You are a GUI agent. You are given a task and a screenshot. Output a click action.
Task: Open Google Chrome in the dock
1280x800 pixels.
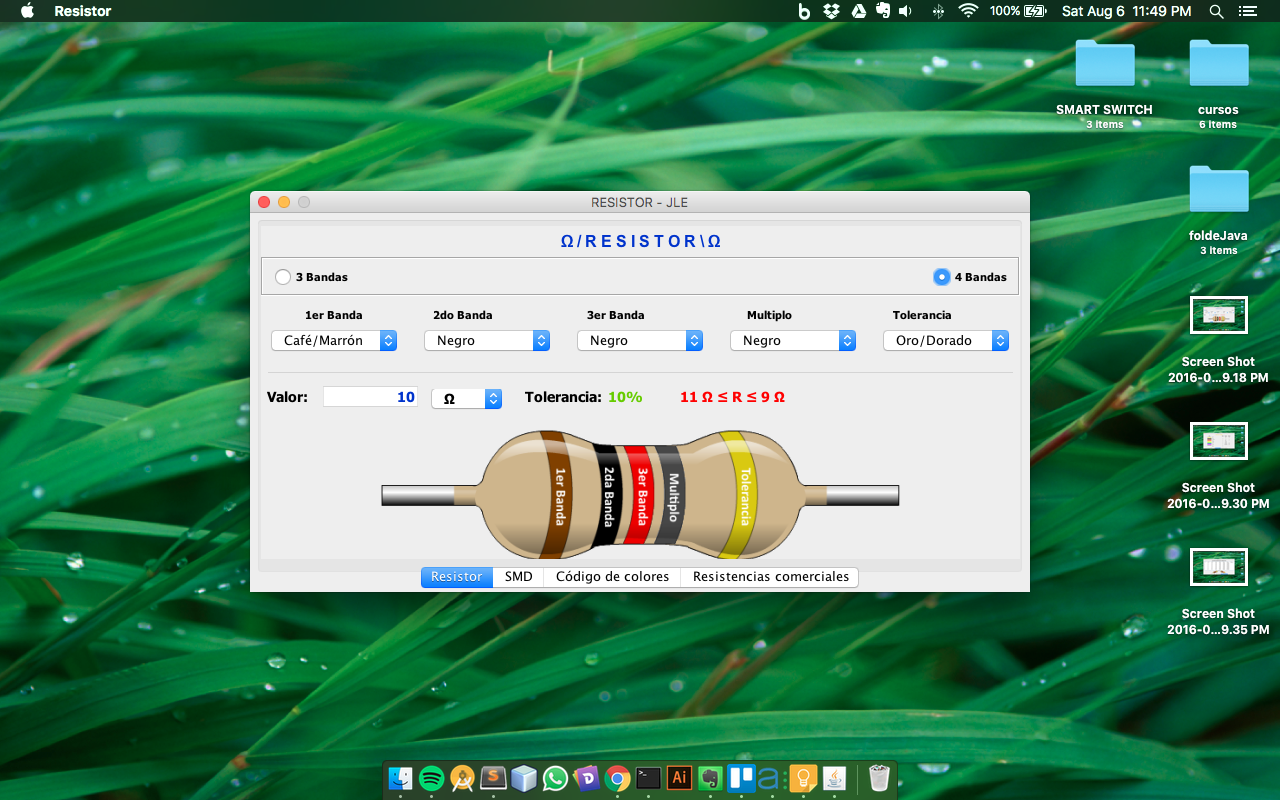tap(617, 778)
